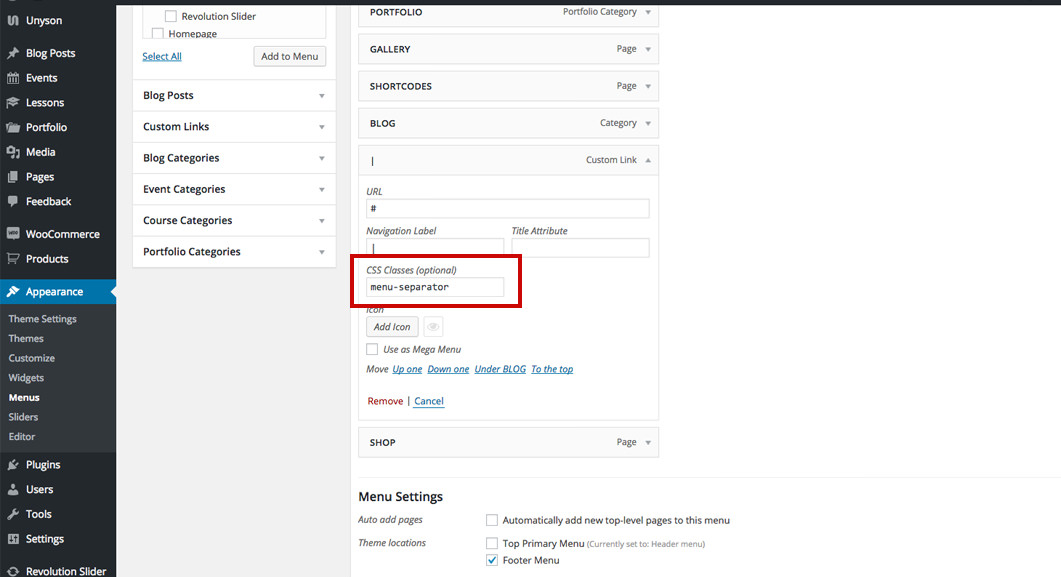
Task: Click the Add to Menu button
Action: click(x=290, y=56)
